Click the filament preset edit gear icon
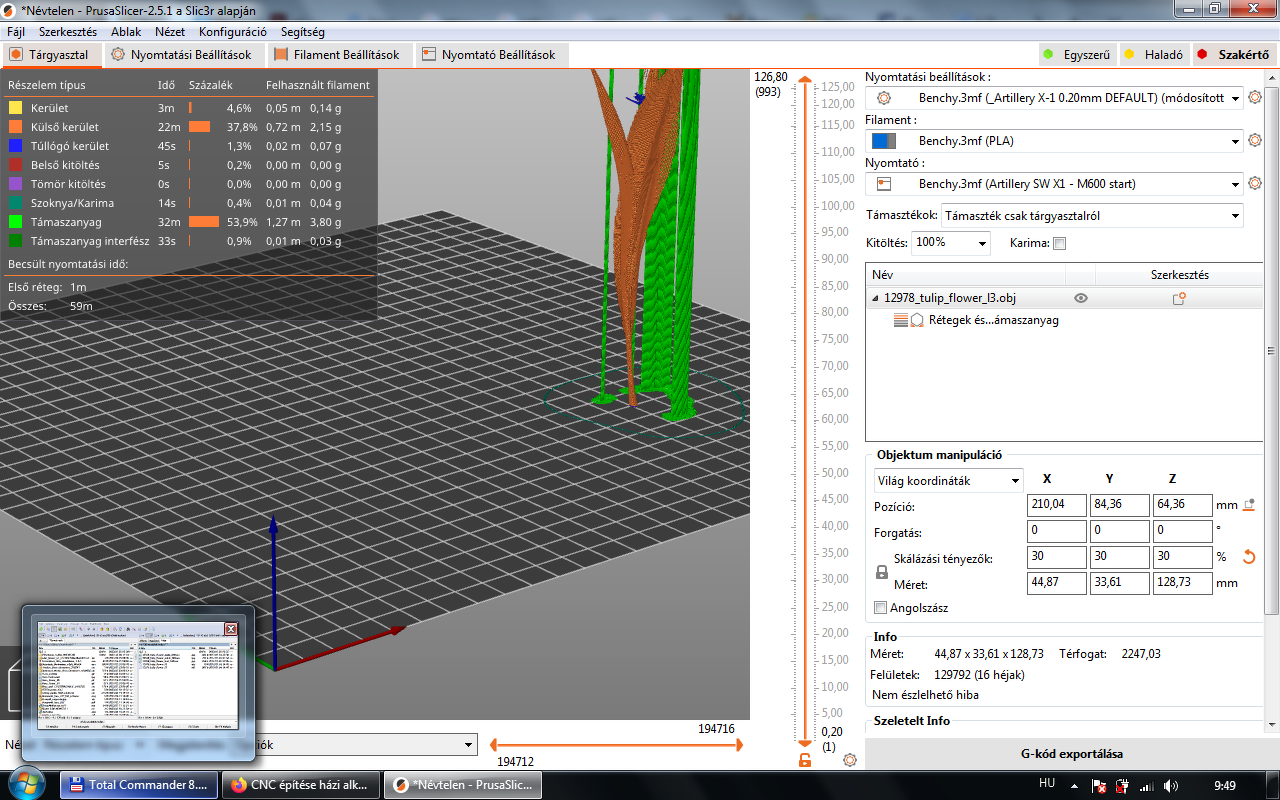Viewport: 1280px width, 800px height. (1255, 141)
